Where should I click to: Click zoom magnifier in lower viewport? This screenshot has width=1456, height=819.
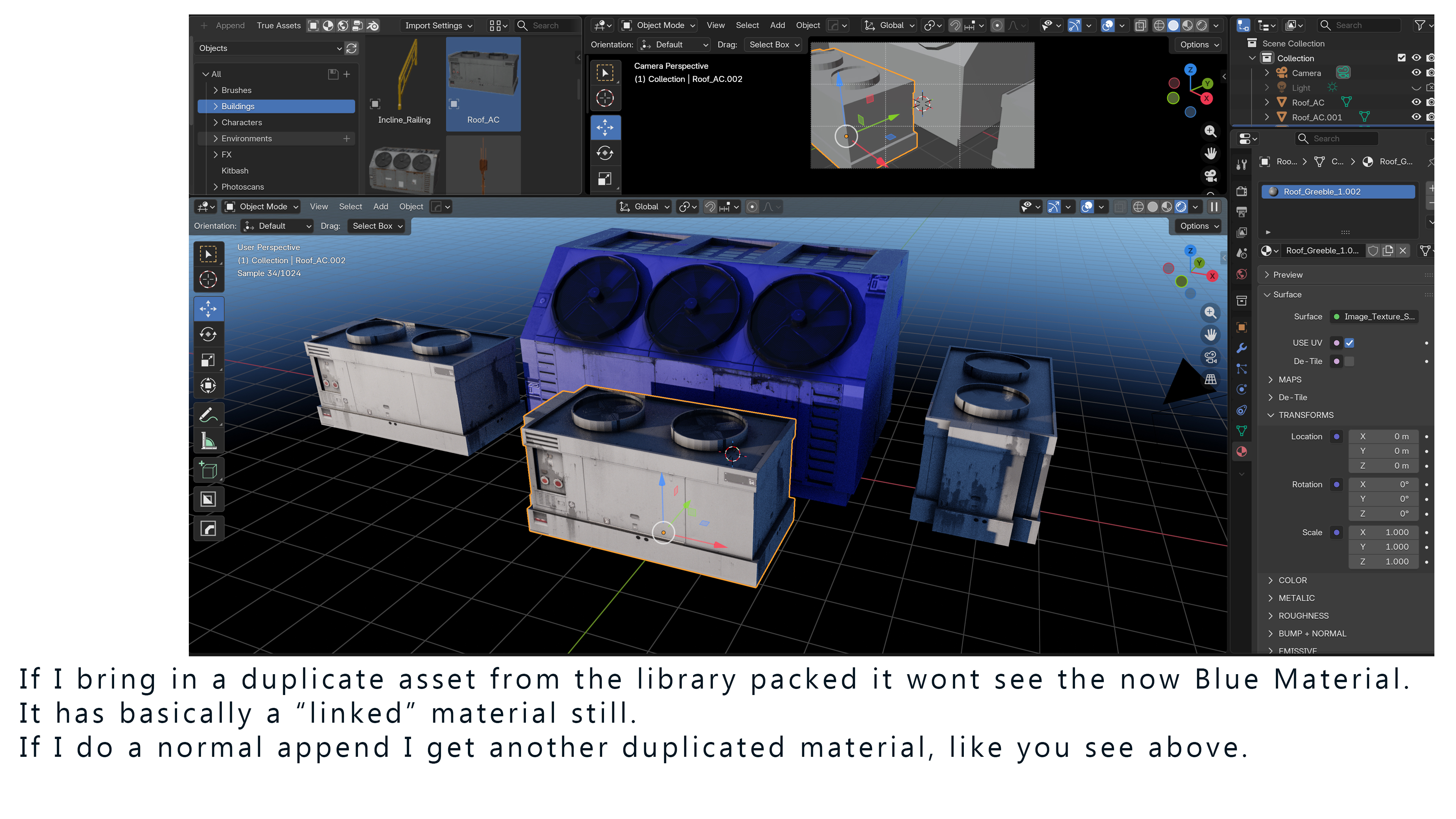coord(1210,312)
